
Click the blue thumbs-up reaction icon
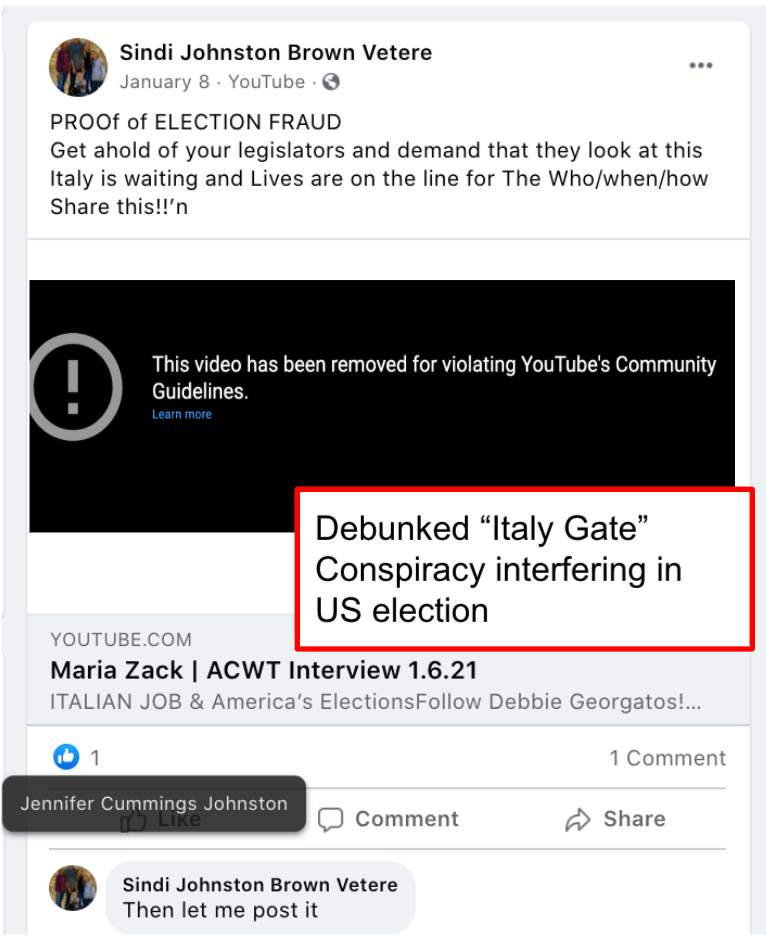pos(66,757)
